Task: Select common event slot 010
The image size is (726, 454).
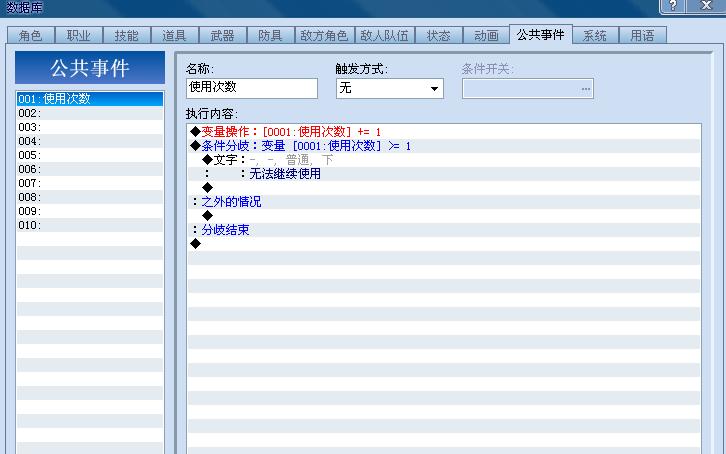Action: tap(90, 225)
